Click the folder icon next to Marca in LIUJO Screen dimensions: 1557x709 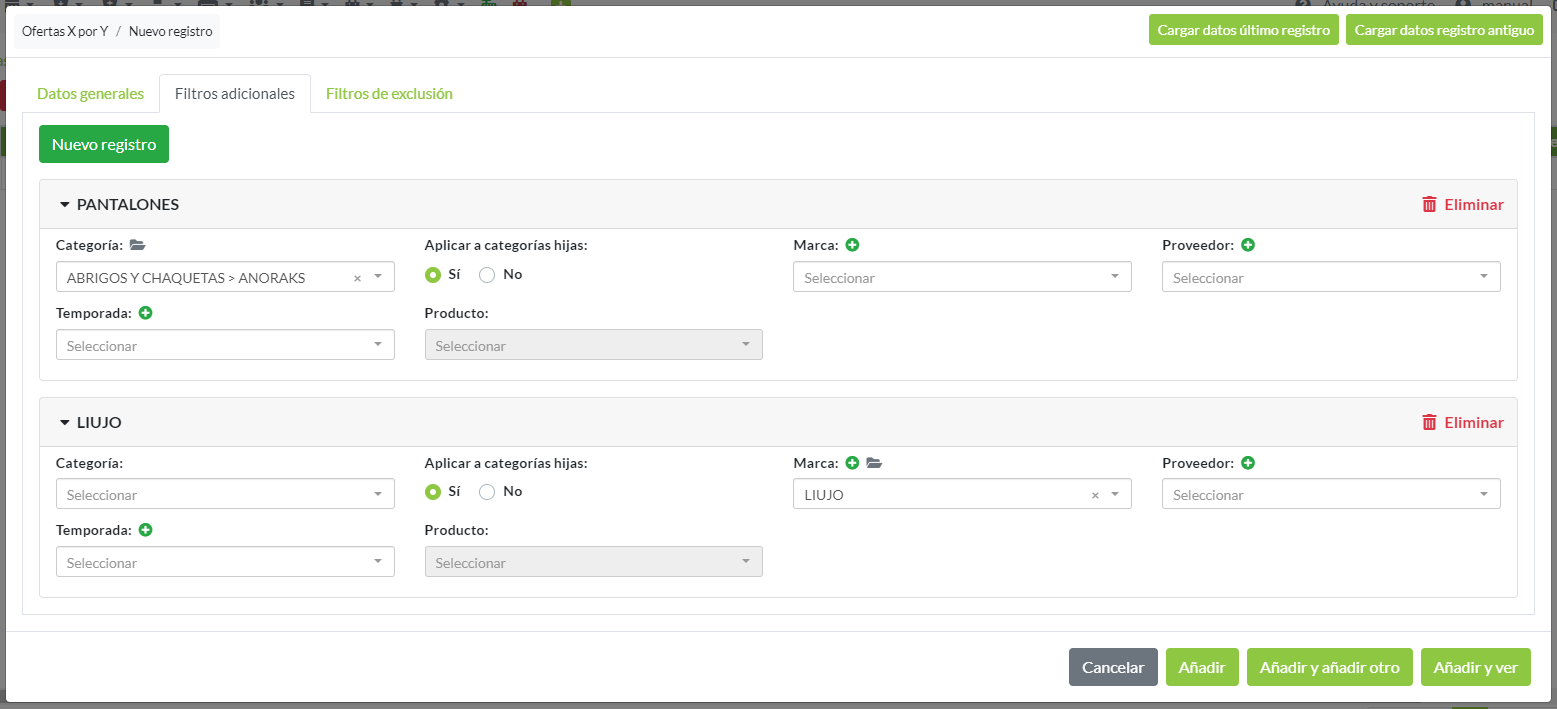(874, 463)
